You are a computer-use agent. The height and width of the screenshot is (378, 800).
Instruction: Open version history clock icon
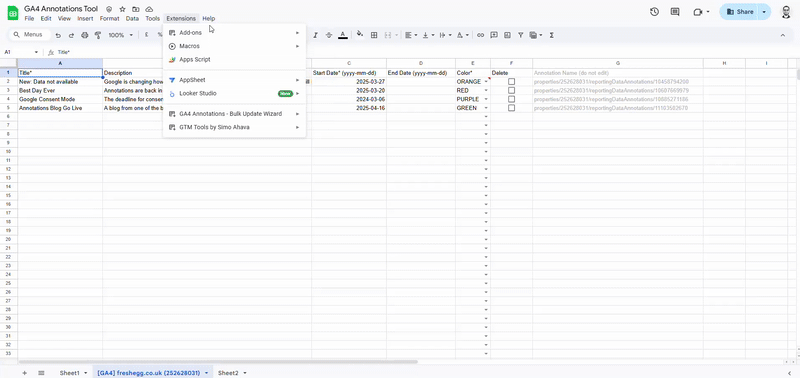[654, 12]
